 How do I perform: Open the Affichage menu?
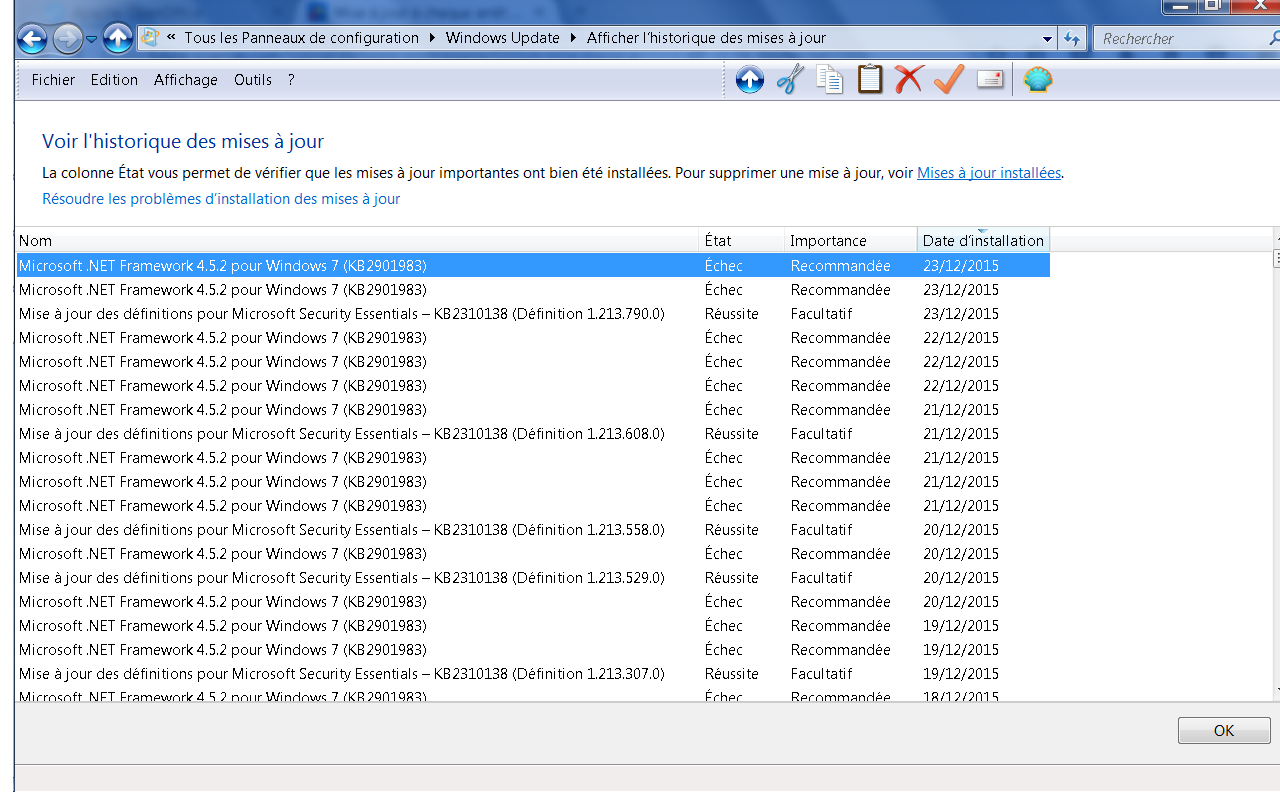click(186, 80)
